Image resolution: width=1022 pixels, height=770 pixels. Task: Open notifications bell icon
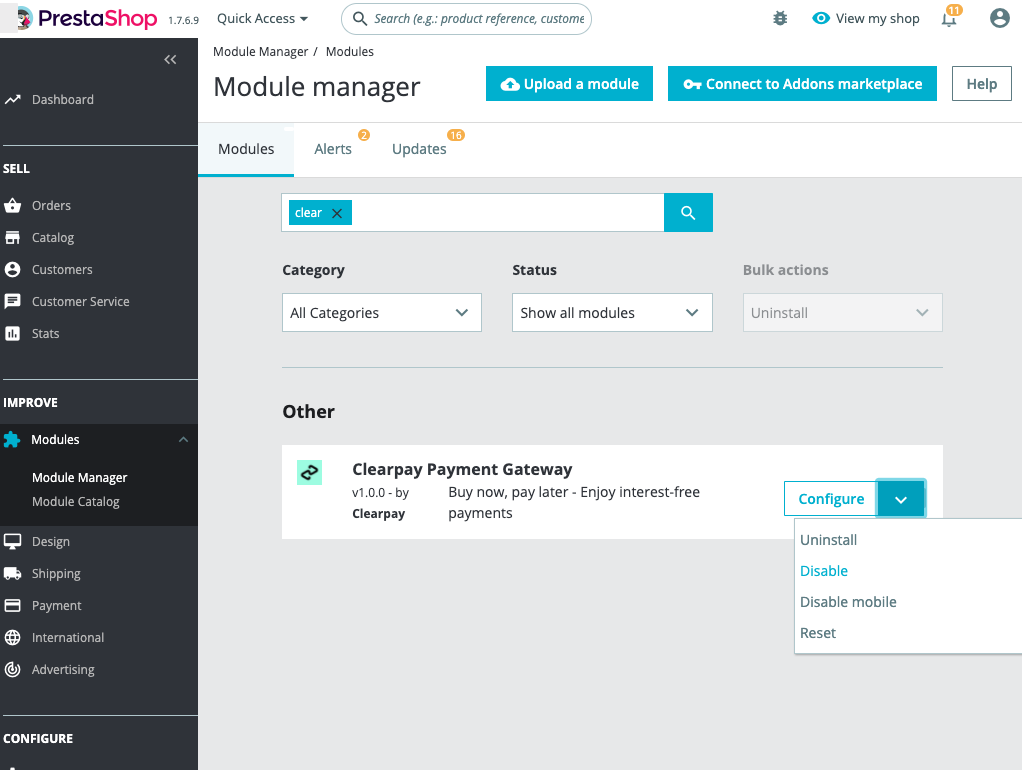[x=949, y=19]
